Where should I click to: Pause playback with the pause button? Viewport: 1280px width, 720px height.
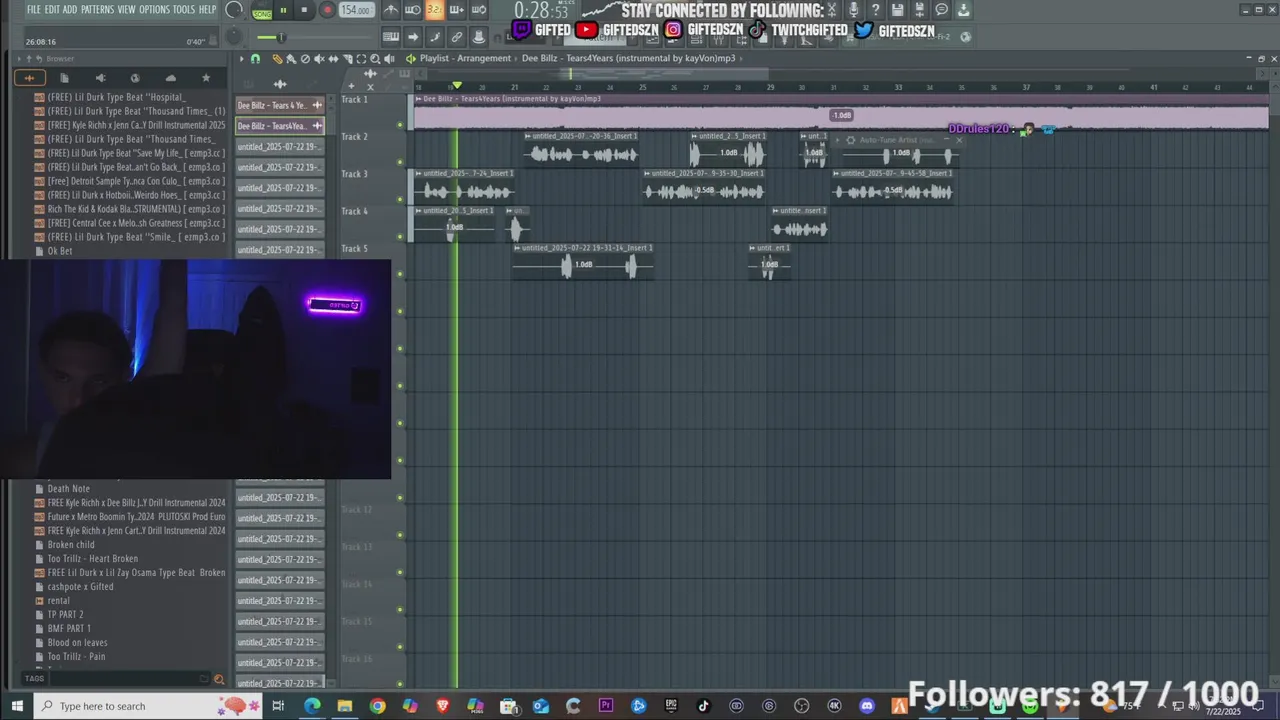click(x=283, y=10)
